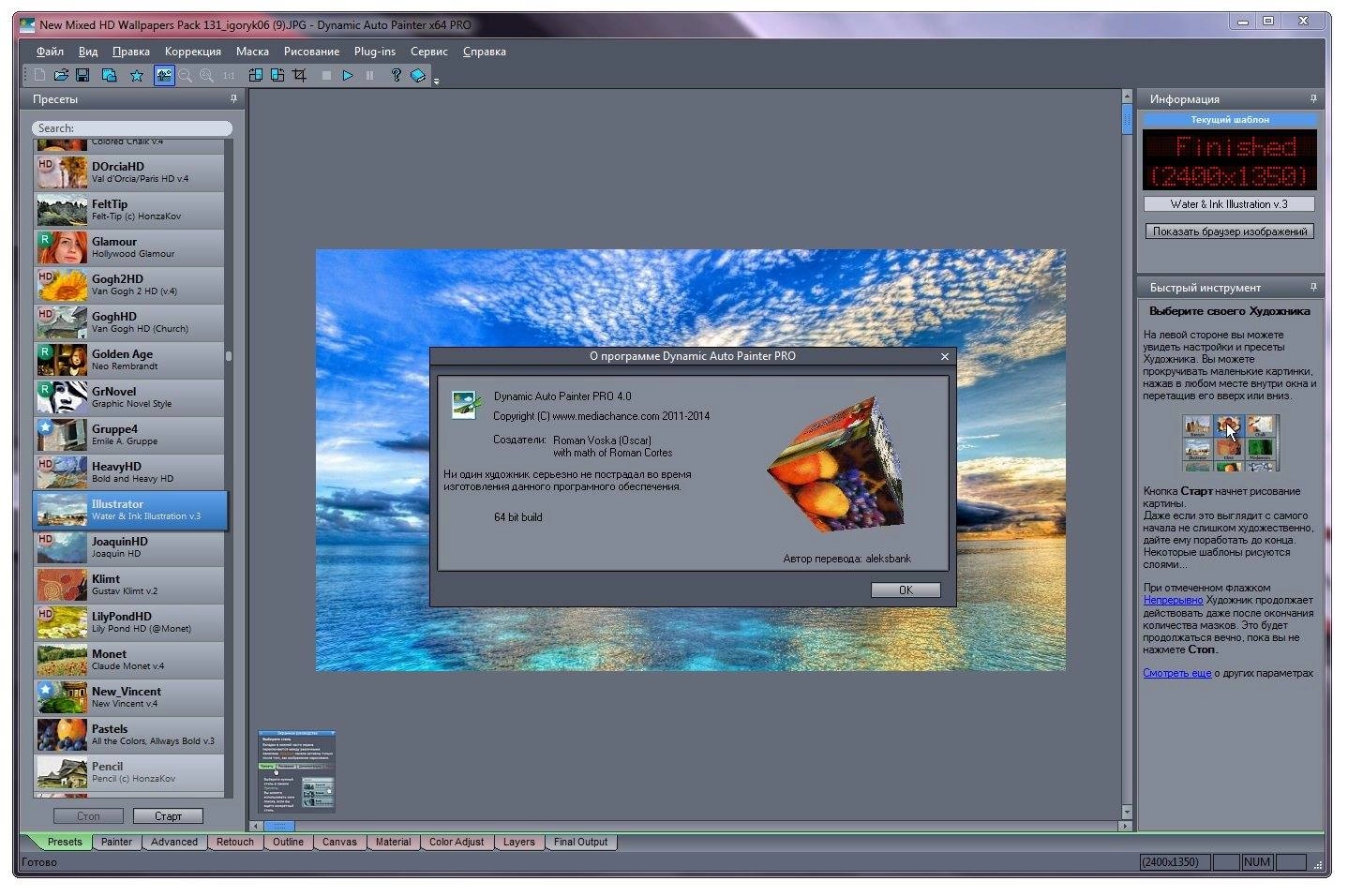Select the New_Vincent preset
Image resolution: width=1348 pixels, height=896 pixels.
[129, 697]
